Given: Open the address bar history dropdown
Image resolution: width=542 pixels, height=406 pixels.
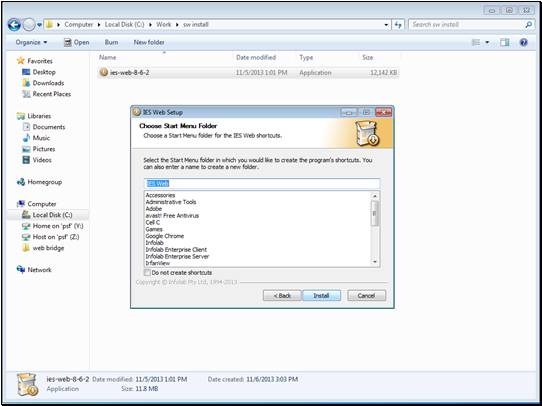Looking at the screenshot, I should (386, 25).
